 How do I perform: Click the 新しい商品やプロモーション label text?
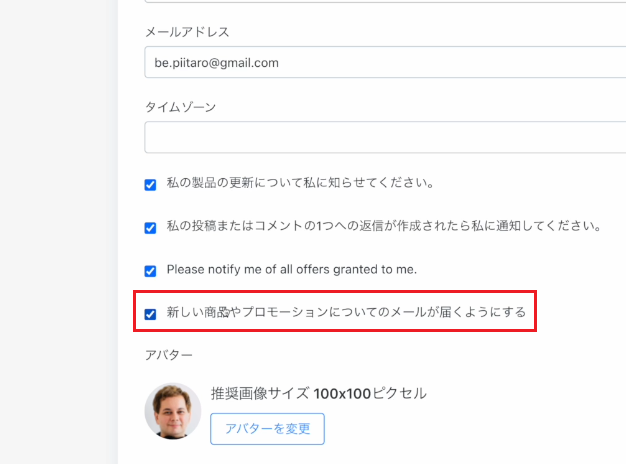(347, 312)
